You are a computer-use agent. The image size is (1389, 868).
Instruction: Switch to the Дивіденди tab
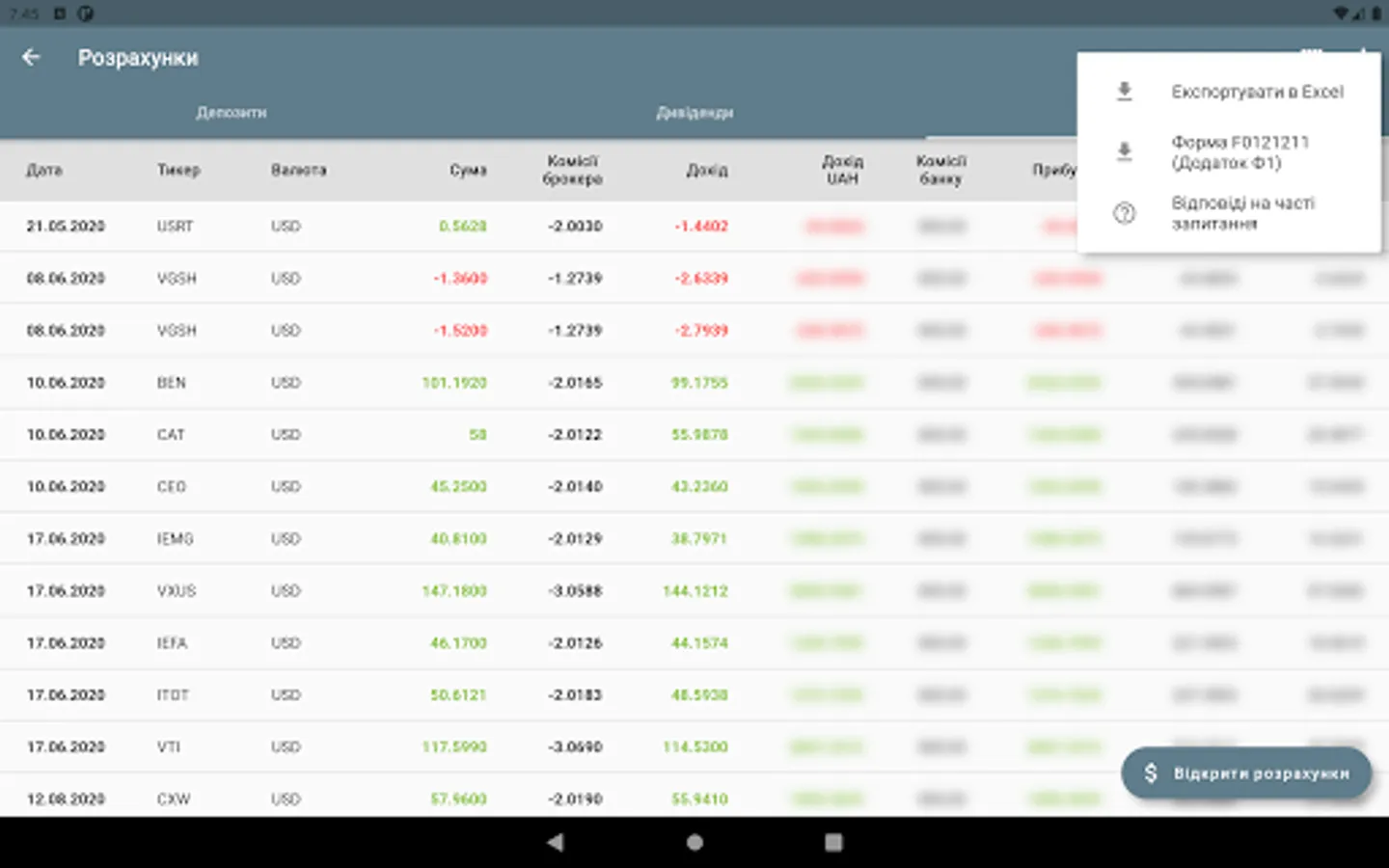click(x=694, y=113)
